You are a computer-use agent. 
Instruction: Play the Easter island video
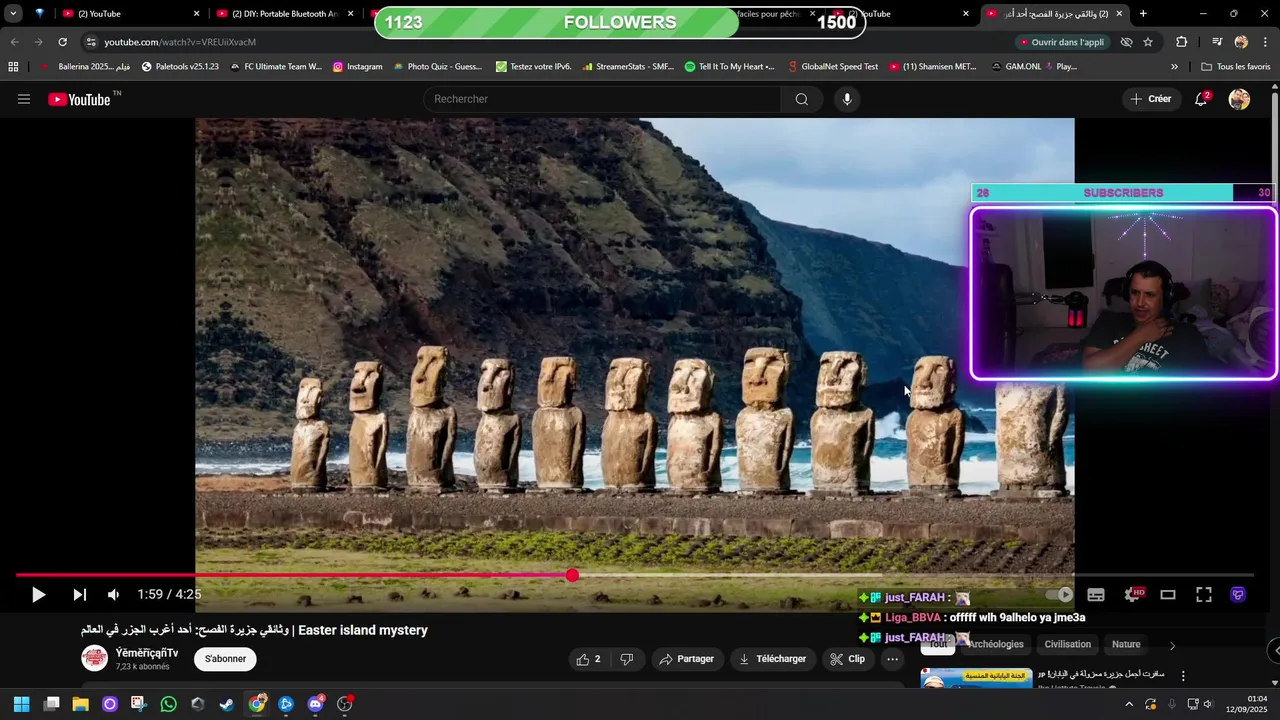[x=38, y=595]
